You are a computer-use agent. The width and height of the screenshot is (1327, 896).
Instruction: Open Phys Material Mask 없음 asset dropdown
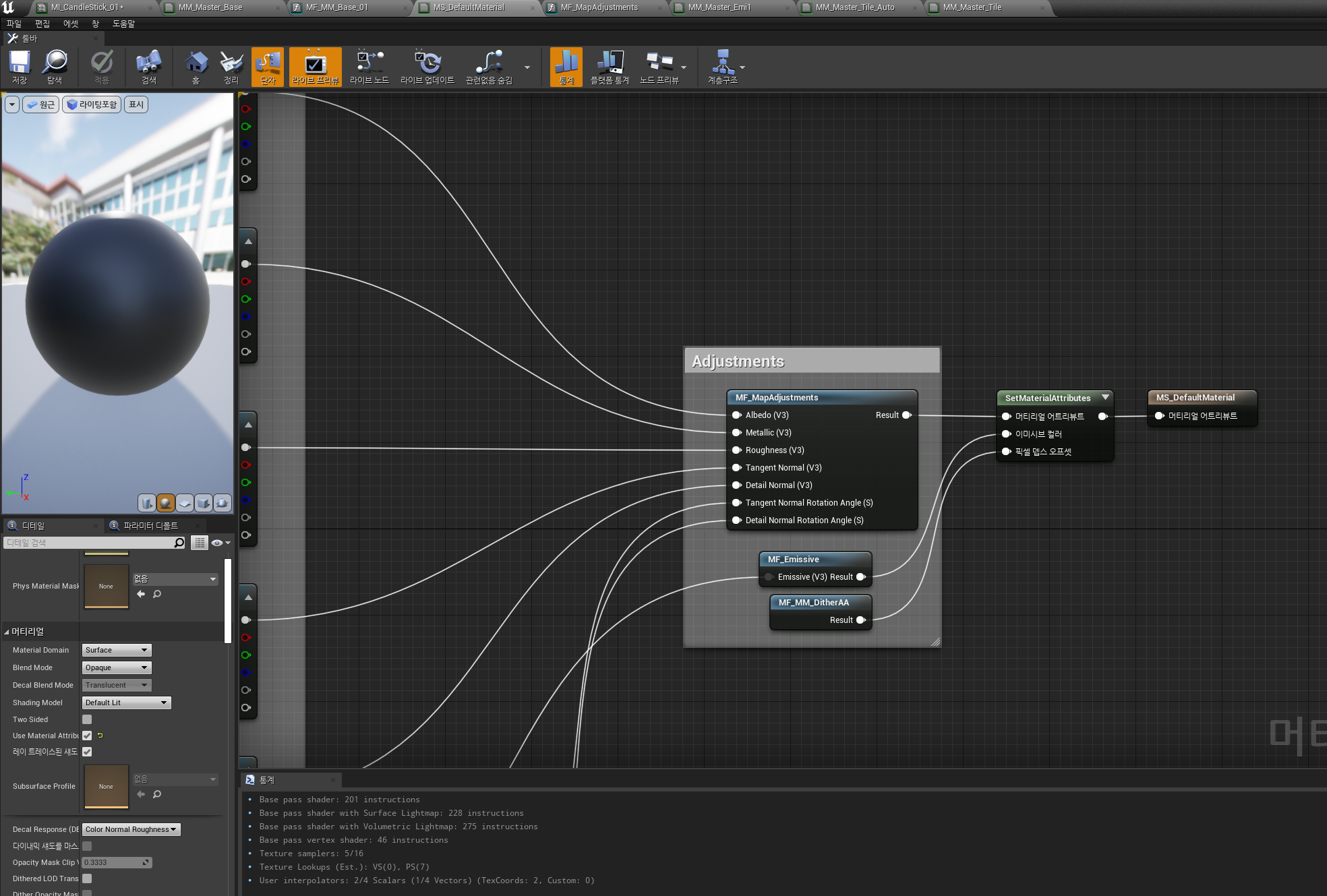point(175,579)
